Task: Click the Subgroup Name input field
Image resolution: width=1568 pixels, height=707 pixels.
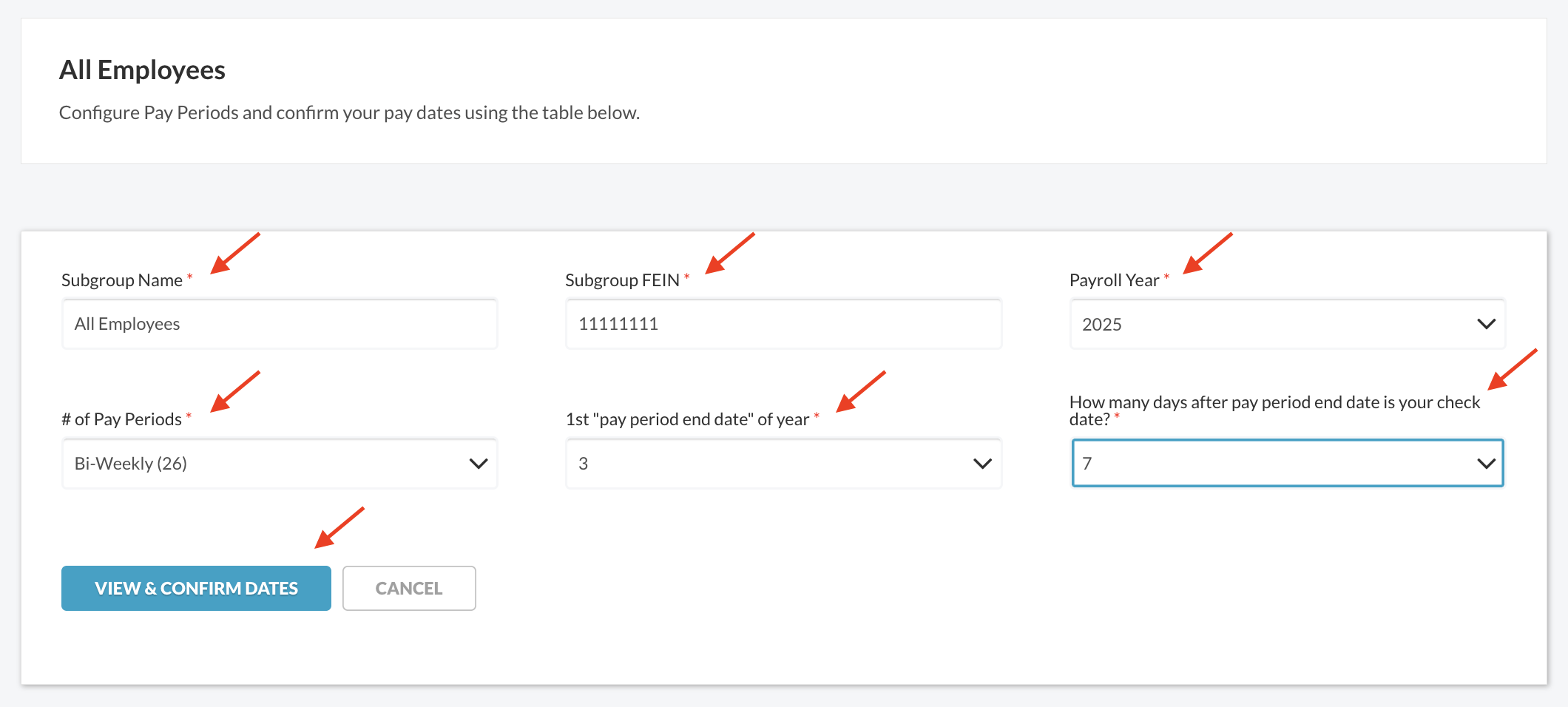Action: pos(280,324)
